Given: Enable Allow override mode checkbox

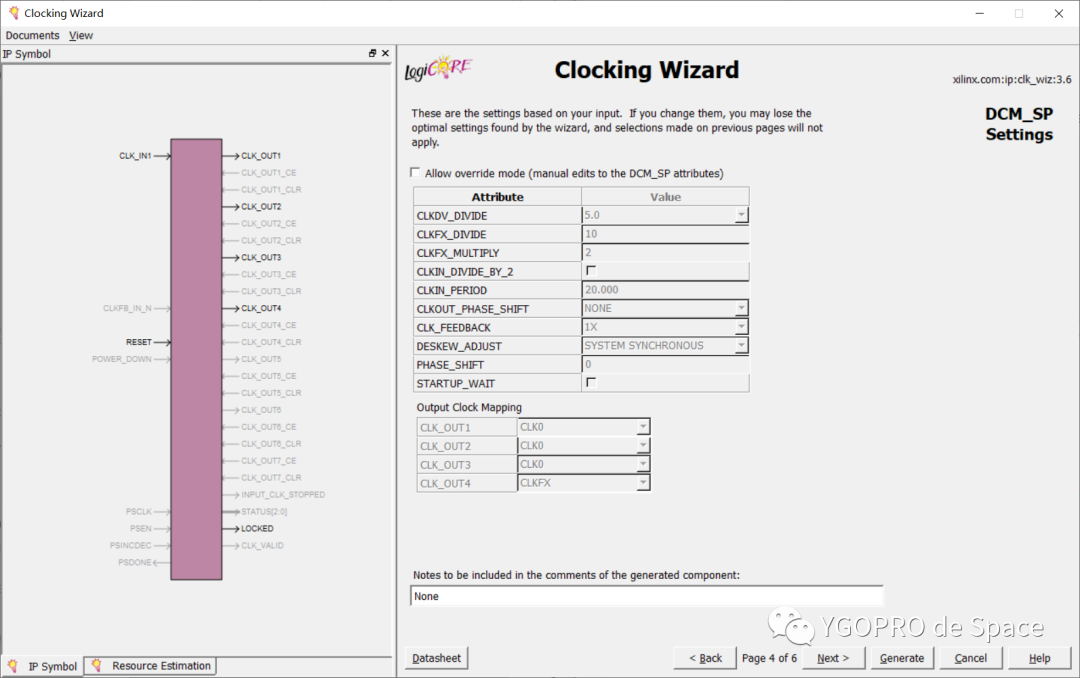Looking at the screenshot, I should point(415,172).
